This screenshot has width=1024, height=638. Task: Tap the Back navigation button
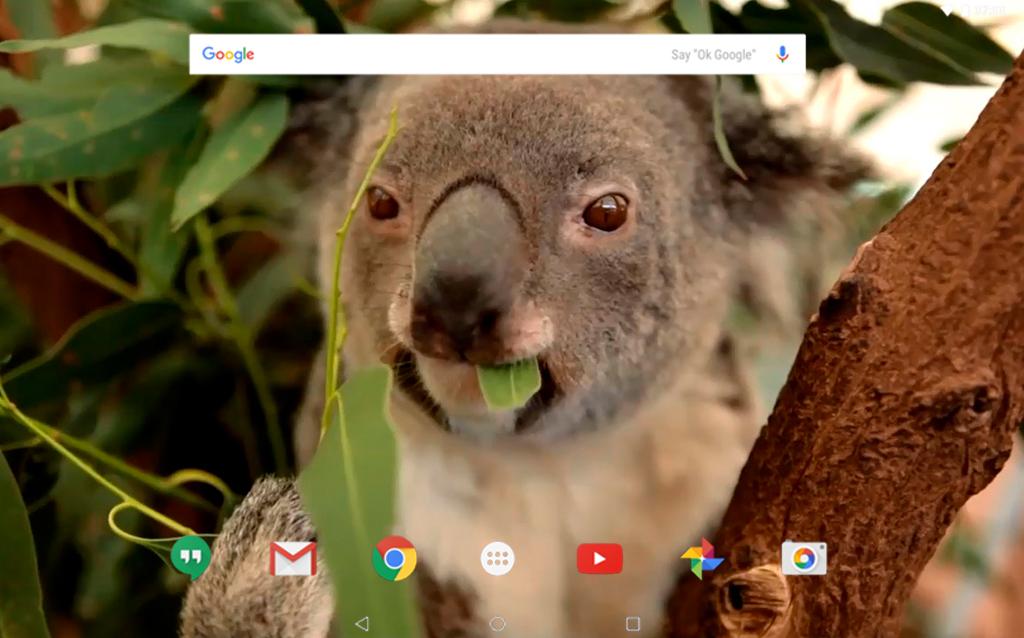(362, 624)
